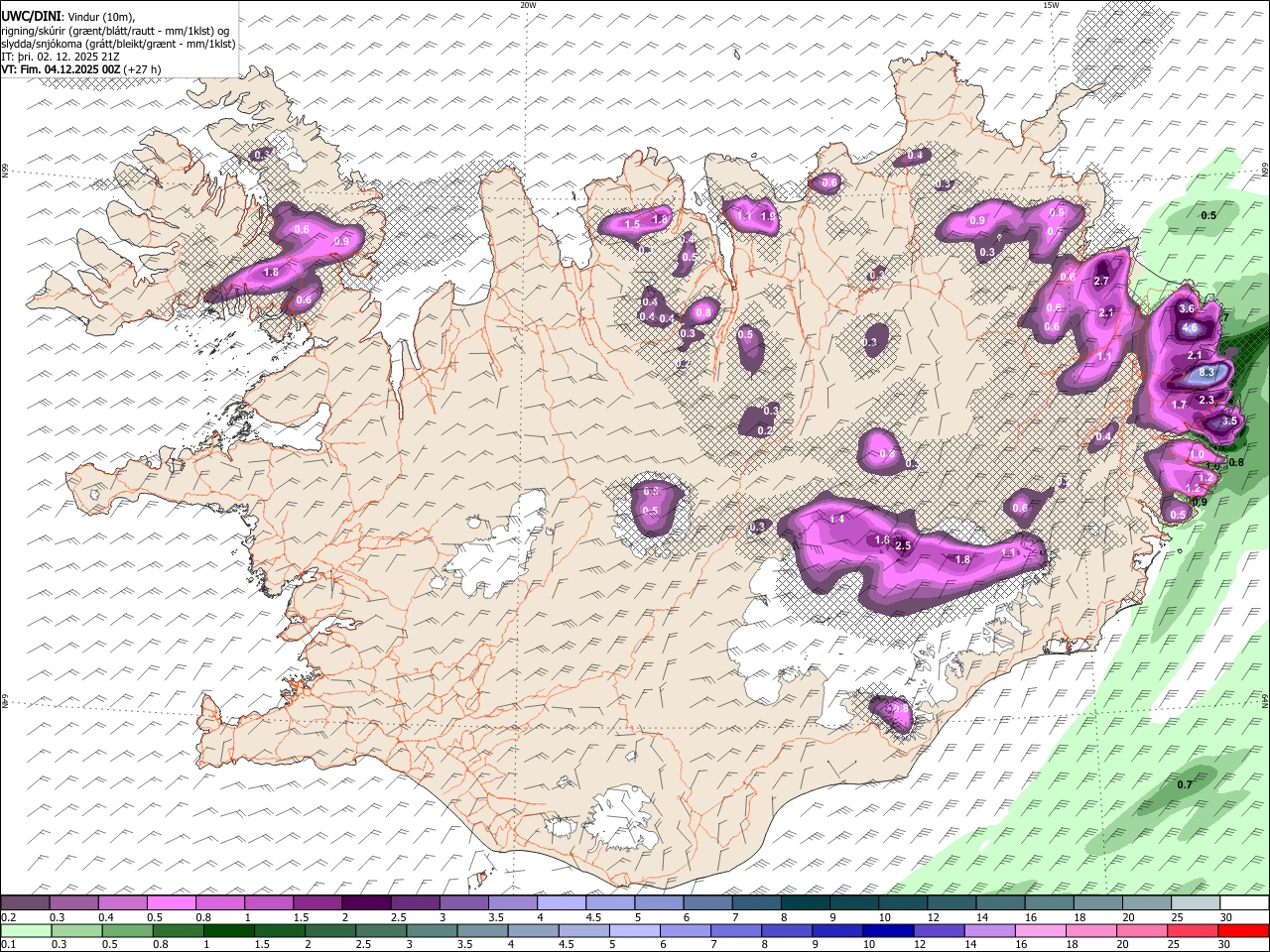Click the 0.1 label in the legend
The width and height of the screenshot is (1270, 952).
click(x=8, y=944)
